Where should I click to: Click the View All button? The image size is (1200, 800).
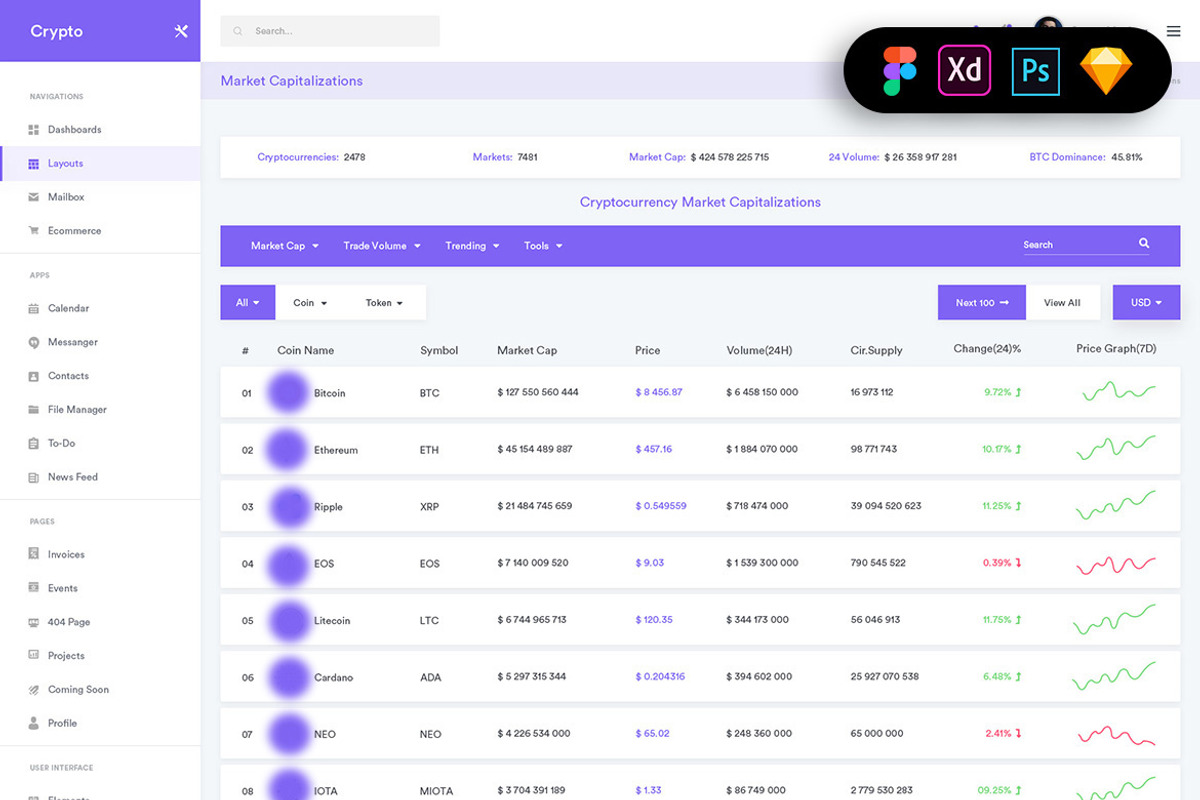coord(1062,303)
